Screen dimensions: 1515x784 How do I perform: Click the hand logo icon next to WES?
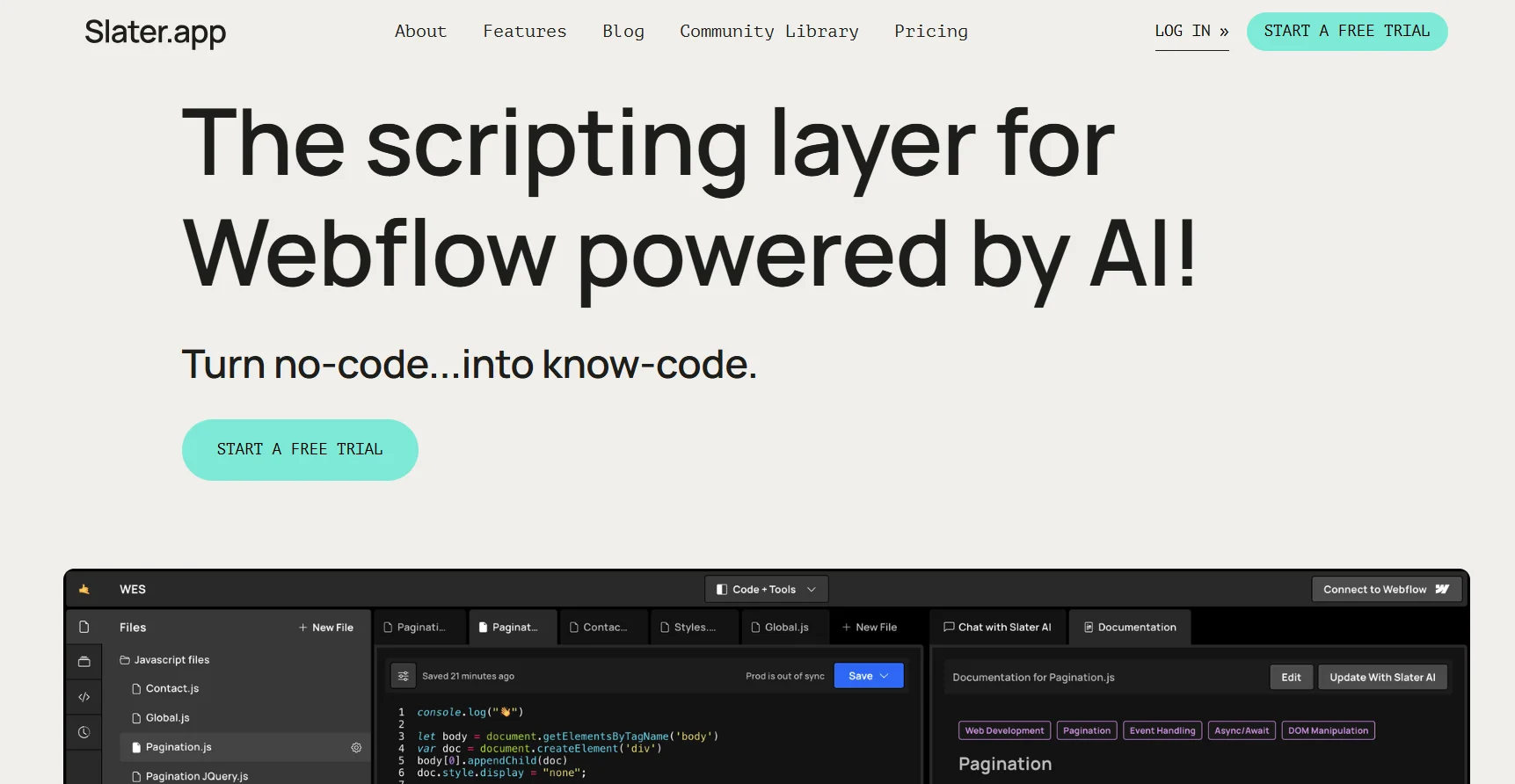(84, 590)
